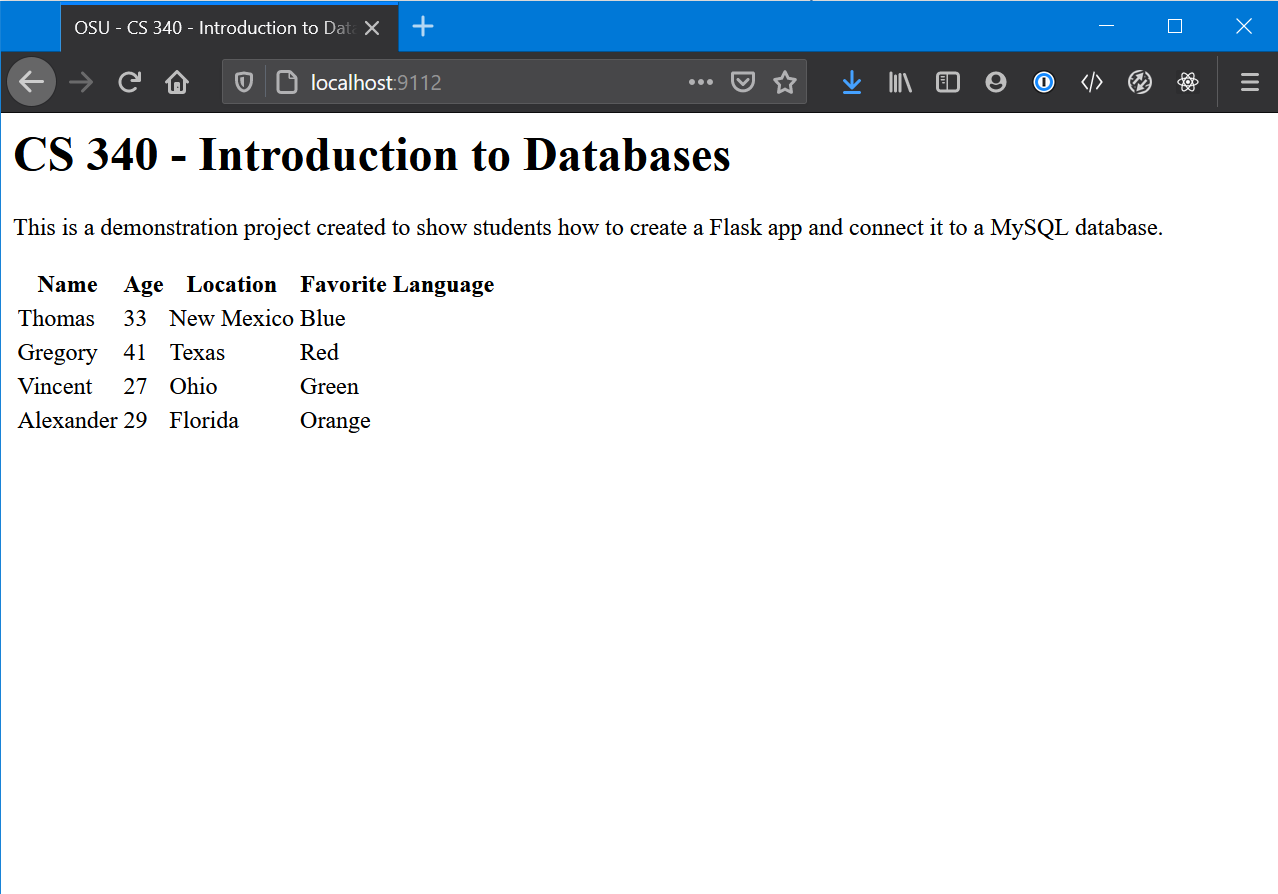Open the Firefox account icon

pyautogui.click(x=996, y=82)
